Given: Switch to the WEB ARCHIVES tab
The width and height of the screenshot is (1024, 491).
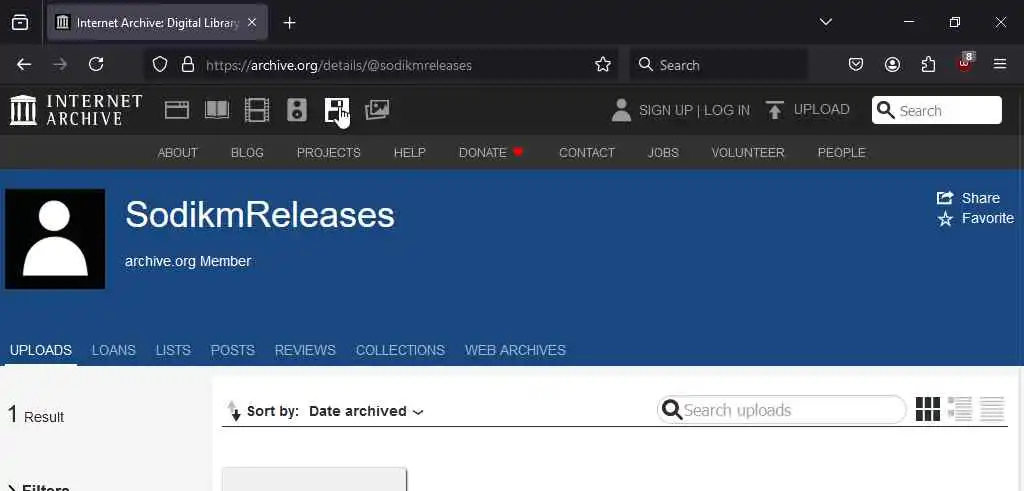Looking at the screenshot, I should 515,351.
